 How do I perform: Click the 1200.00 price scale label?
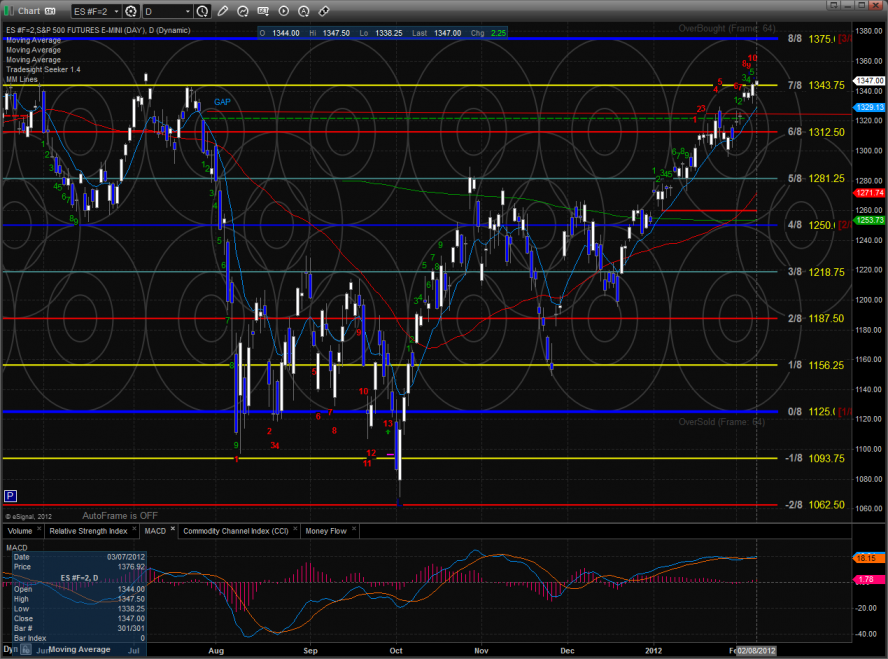click(869, 300)
